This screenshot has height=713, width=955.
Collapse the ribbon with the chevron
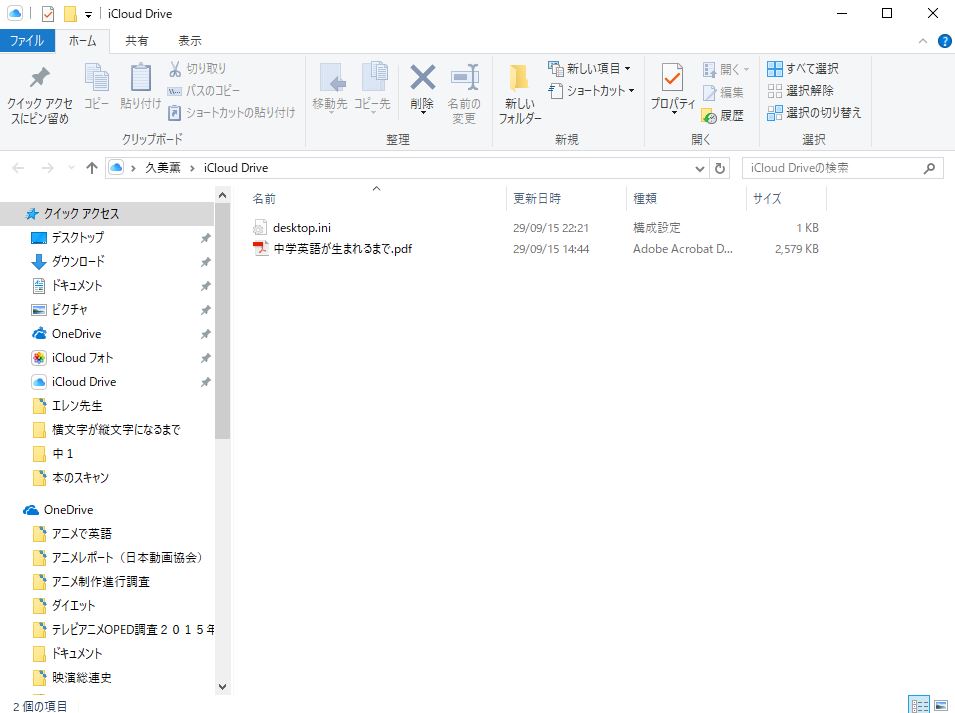pyautogui.click(x=923, y=41)
